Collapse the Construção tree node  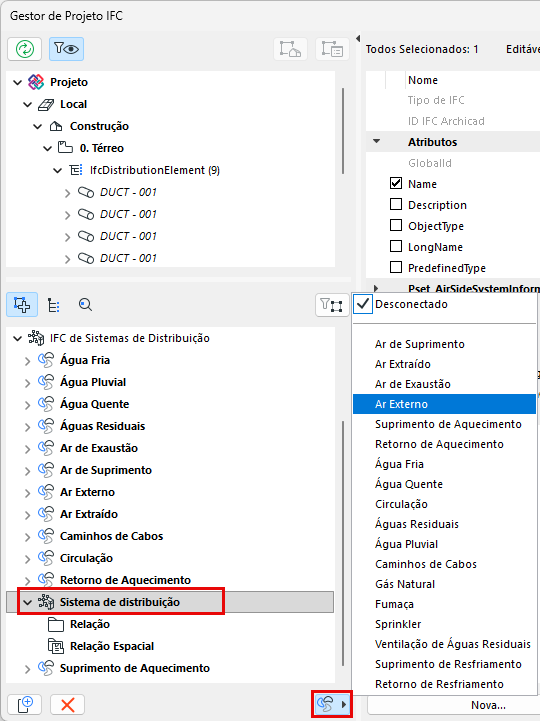[38, 126]
